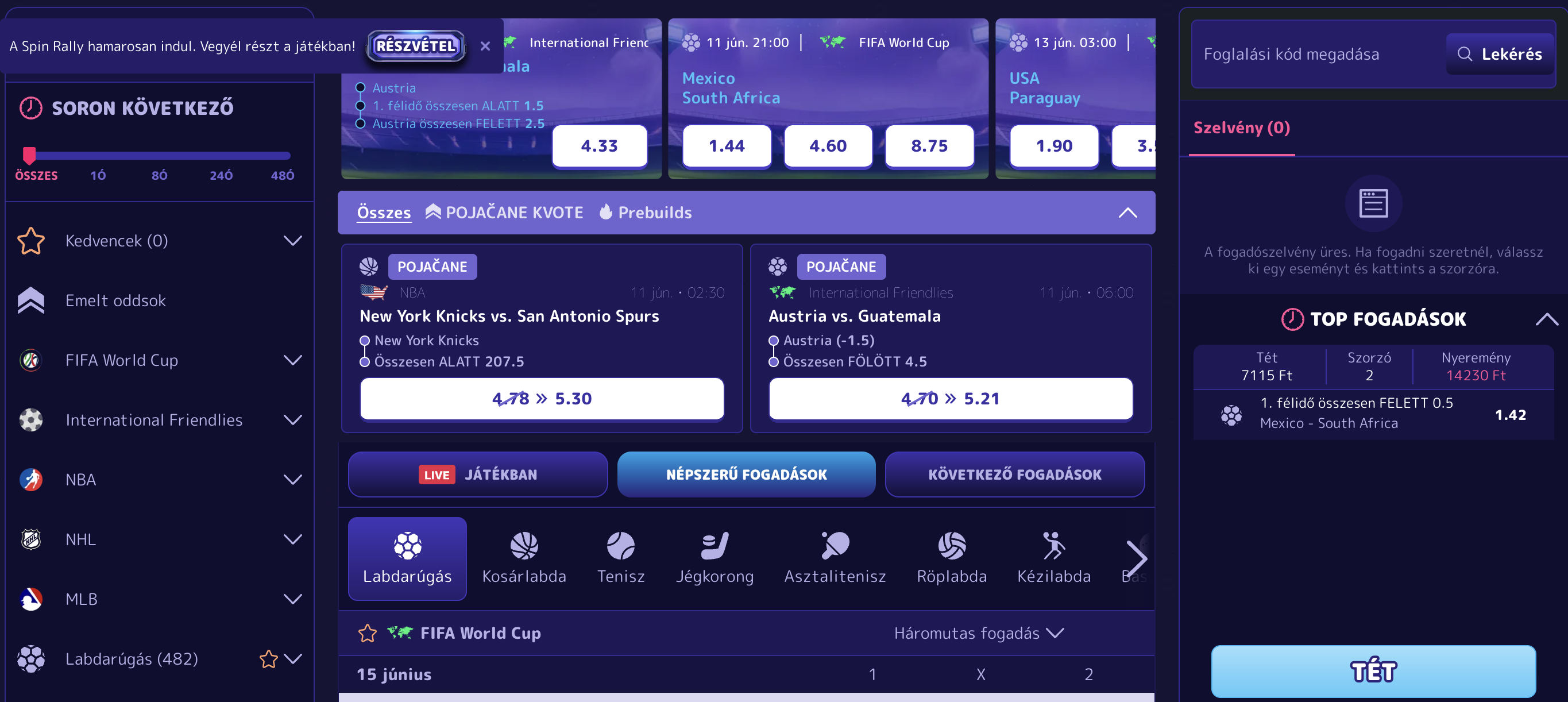Viewport: 1568px width, 702px height.
Task: Pick Austria prebuild odds 4.33
Action: pyautogui.click(x=599, y=146)
